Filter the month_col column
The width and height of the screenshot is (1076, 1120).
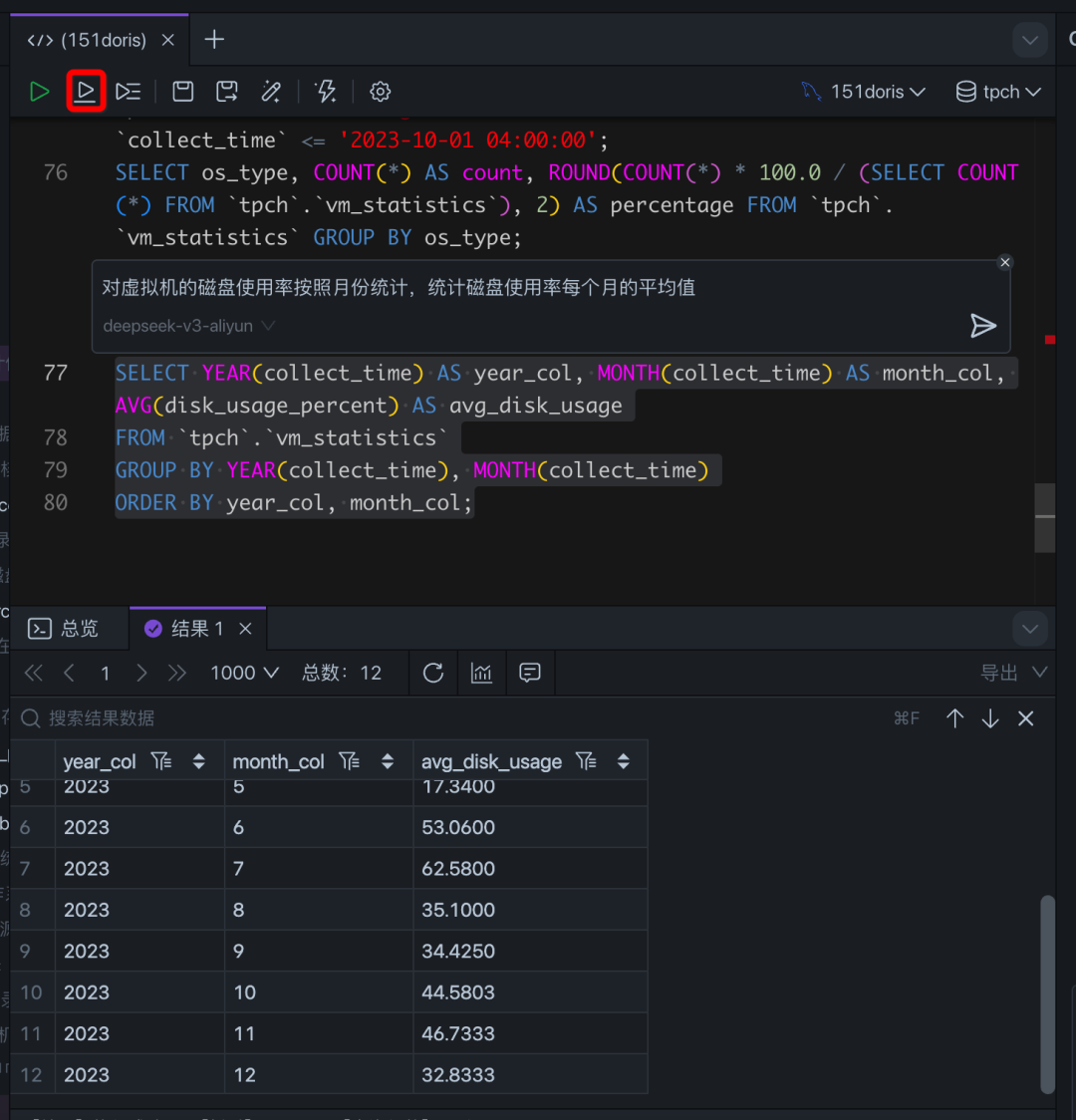(349, 761)
